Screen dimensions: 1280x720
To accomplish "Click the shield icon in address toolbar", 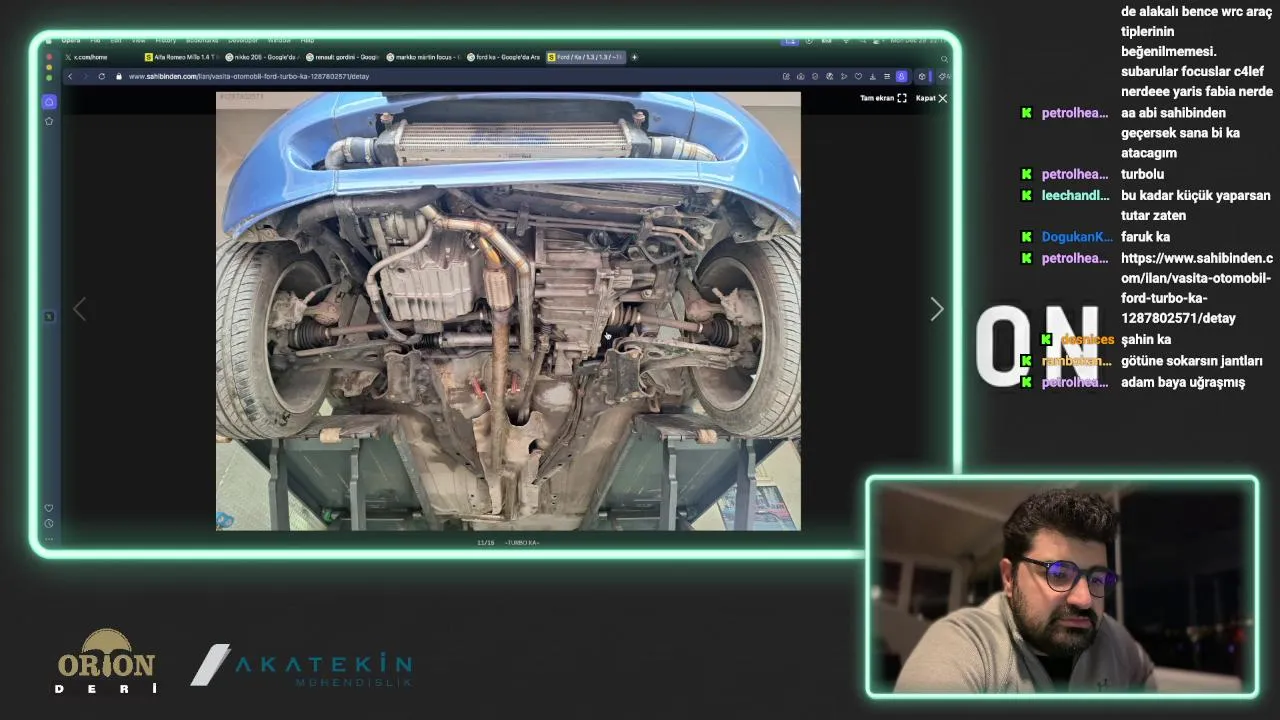I will click(815, 76).
